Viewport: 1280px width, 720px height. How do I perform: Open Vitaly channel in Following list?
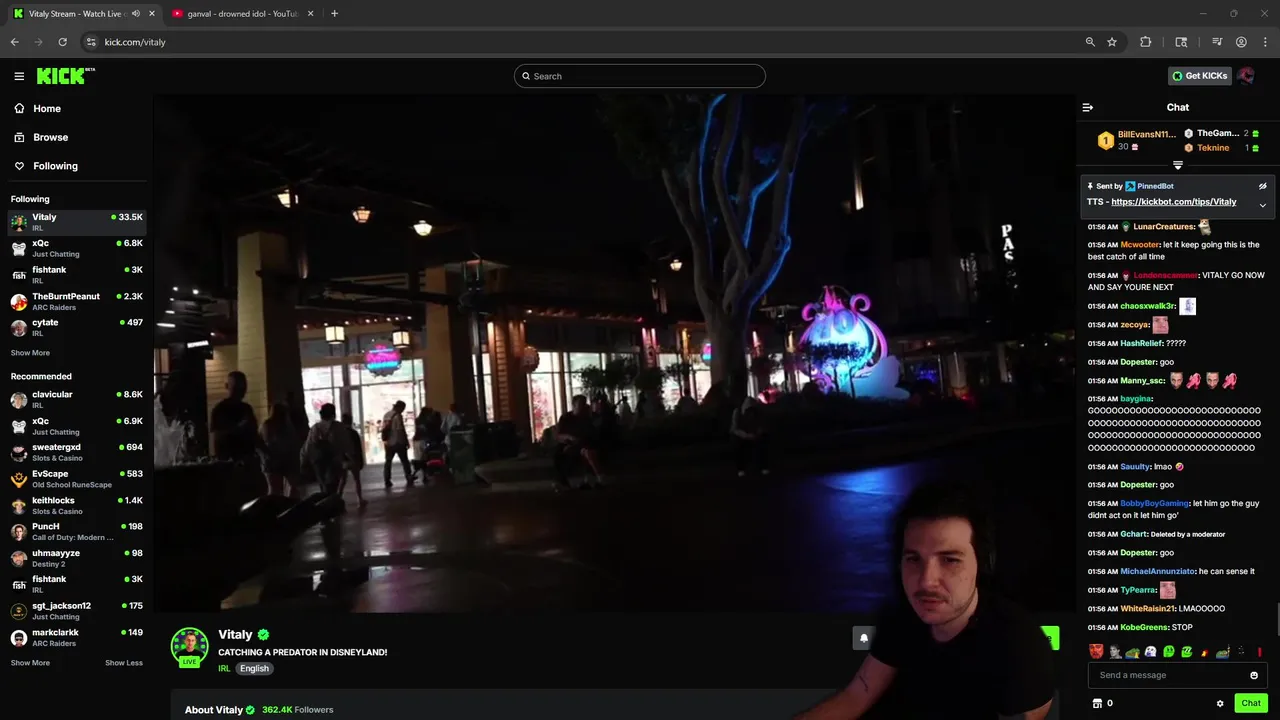point(78,222)
